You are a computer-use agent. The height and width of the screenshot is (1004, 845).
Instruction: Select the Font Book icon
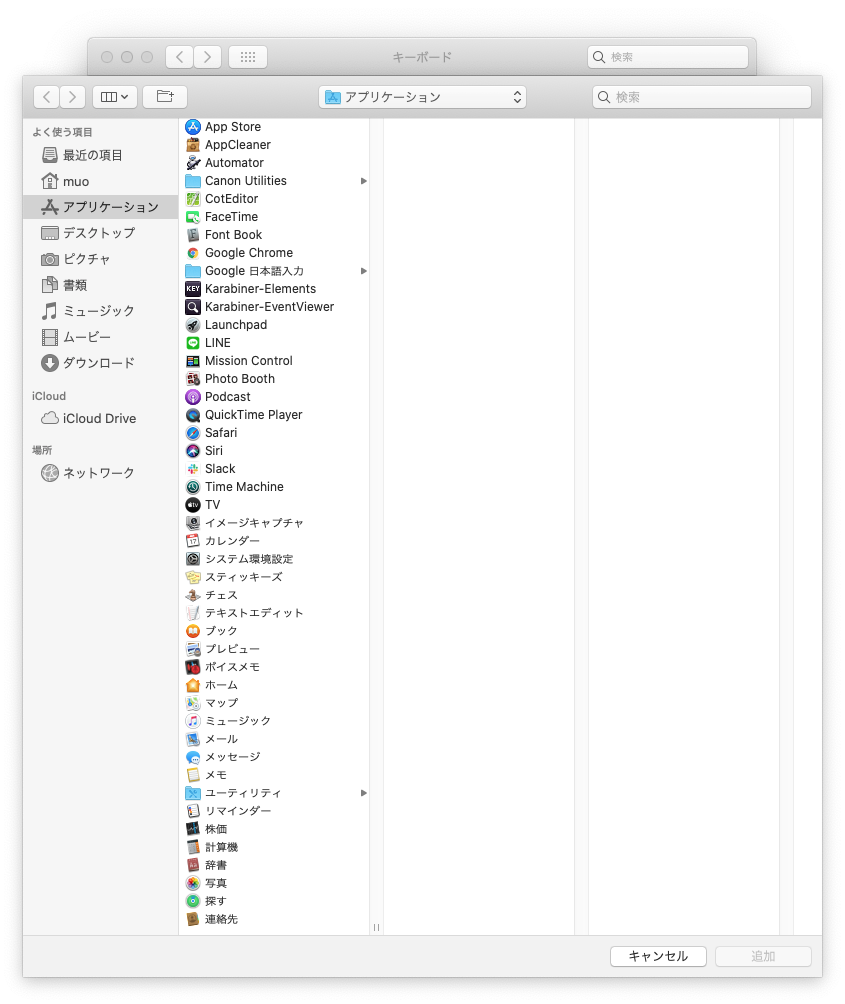tap(193, 235)
